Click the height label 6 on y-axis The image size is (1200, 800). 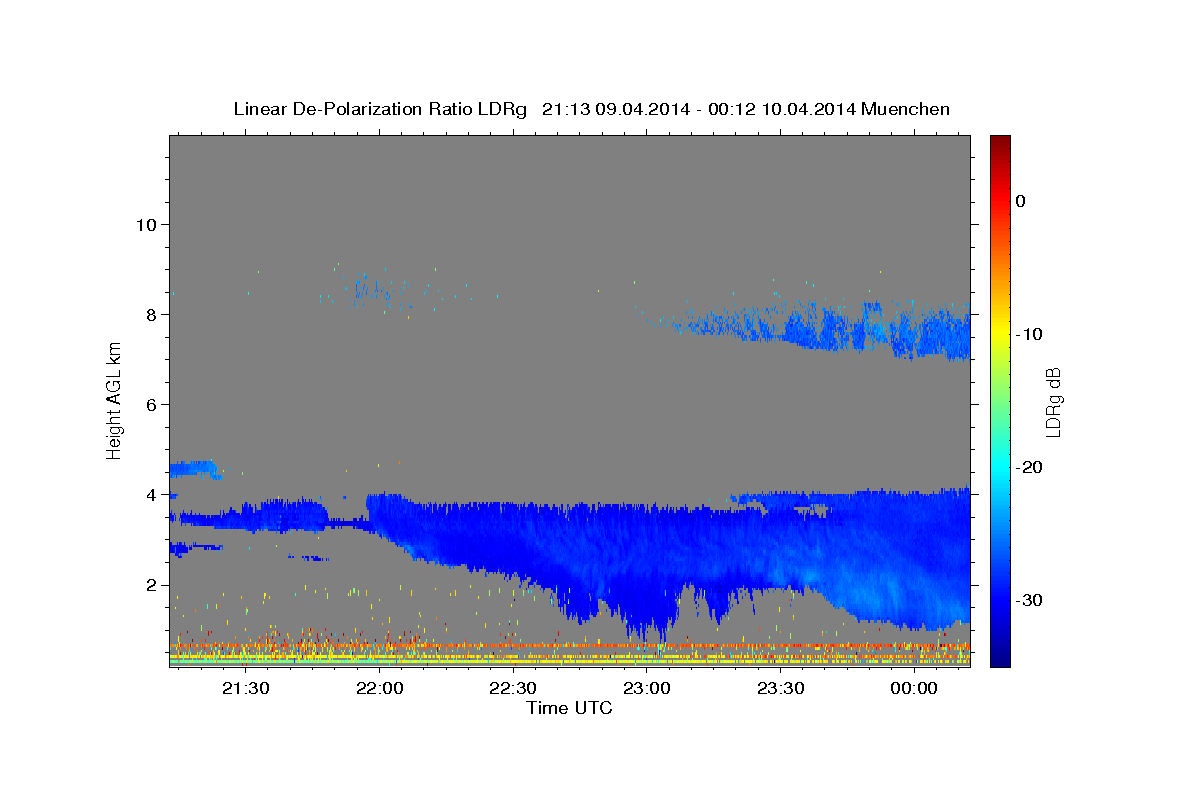pyautogui.click(x=150, y=404)
